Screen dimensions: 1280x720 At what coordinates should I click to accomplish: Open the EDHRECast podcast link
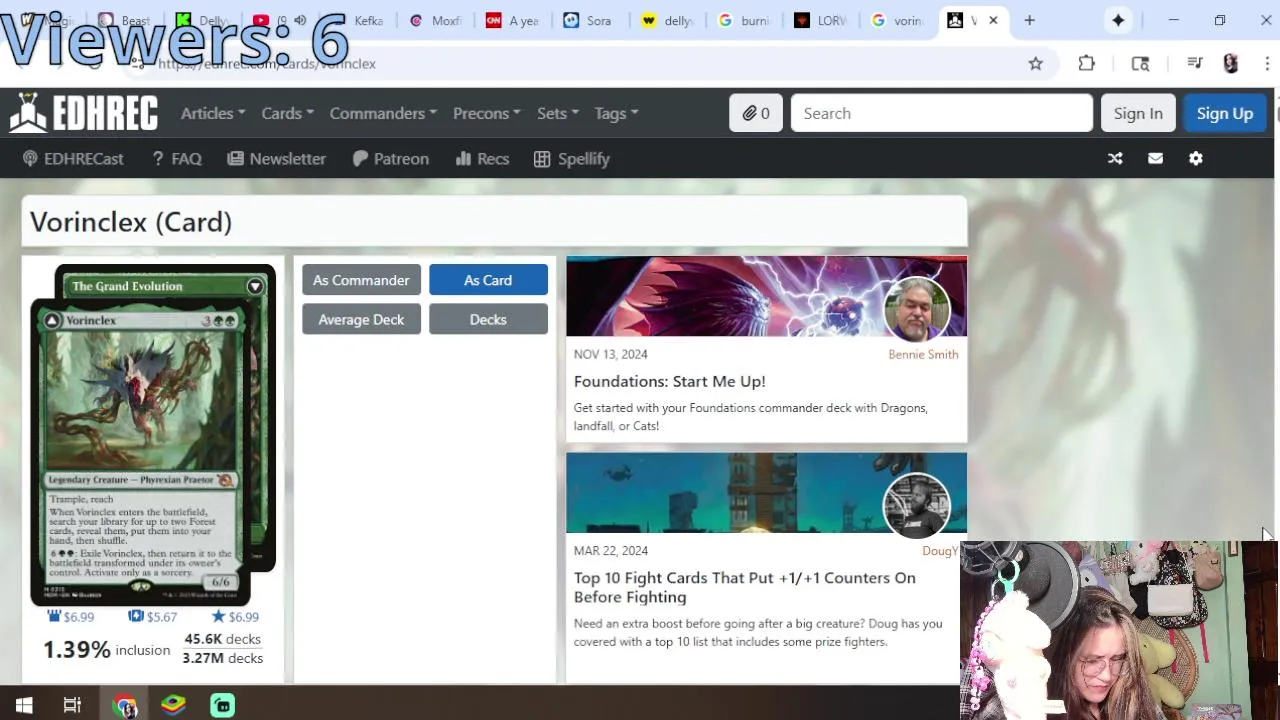coord(73,158)
